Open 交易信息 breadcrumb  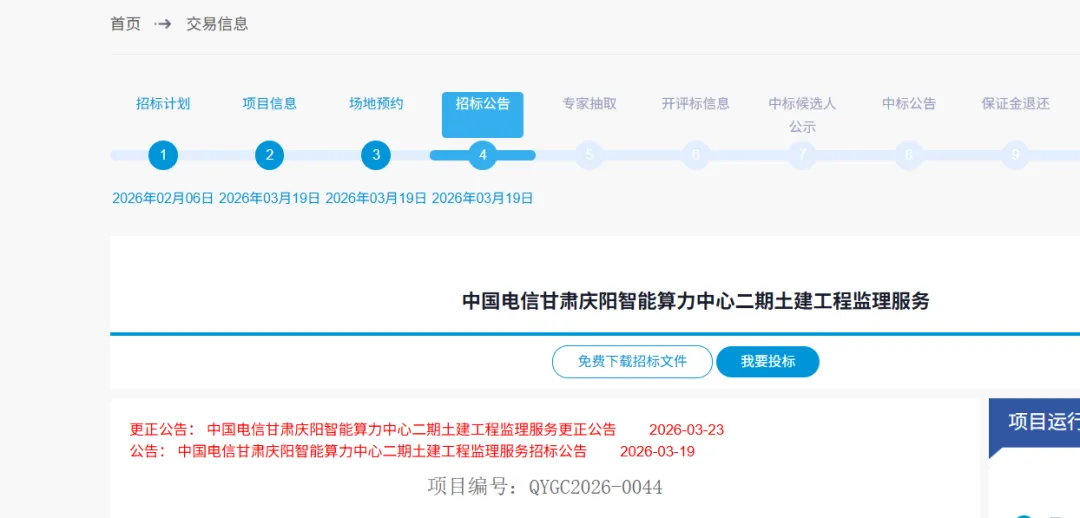point(217,24)
